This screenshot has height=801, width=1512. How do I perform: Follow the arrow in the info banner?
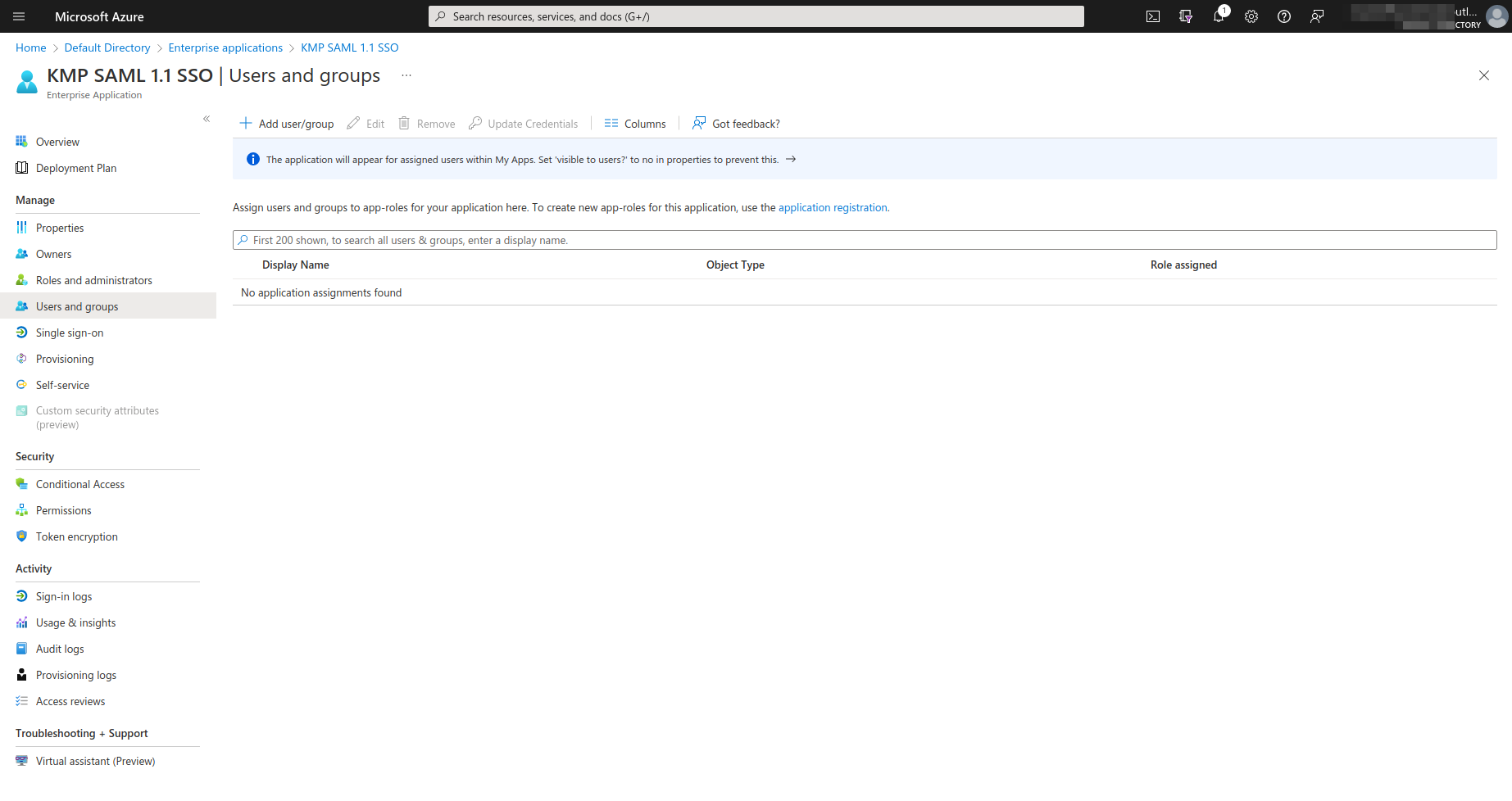point(791,159)
